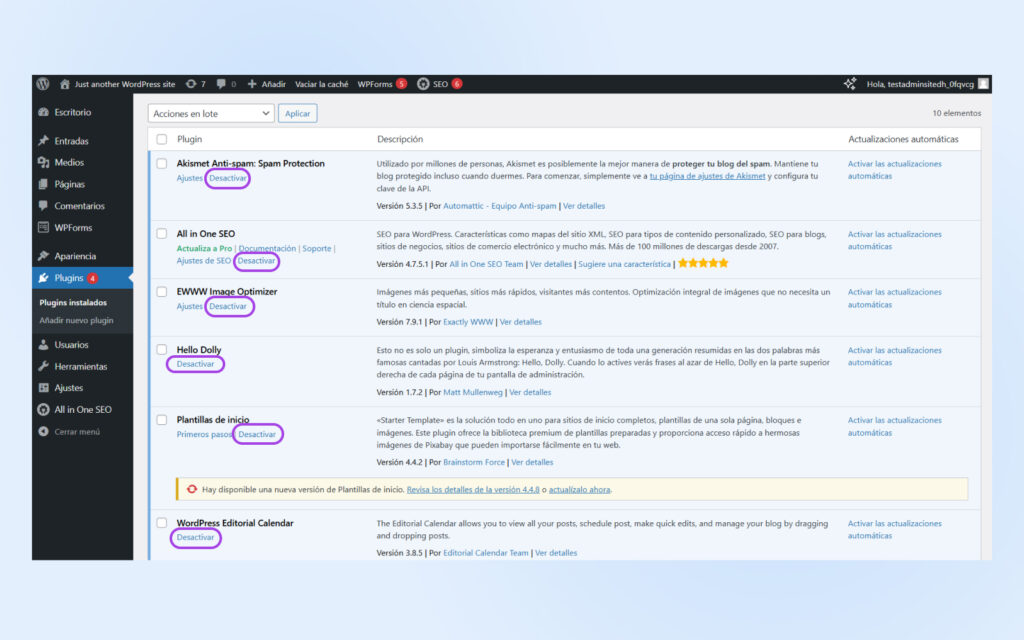Viewport: 1024px width, 640px height.
Task: Open Ajustes de SEO link
Action: 204,261
